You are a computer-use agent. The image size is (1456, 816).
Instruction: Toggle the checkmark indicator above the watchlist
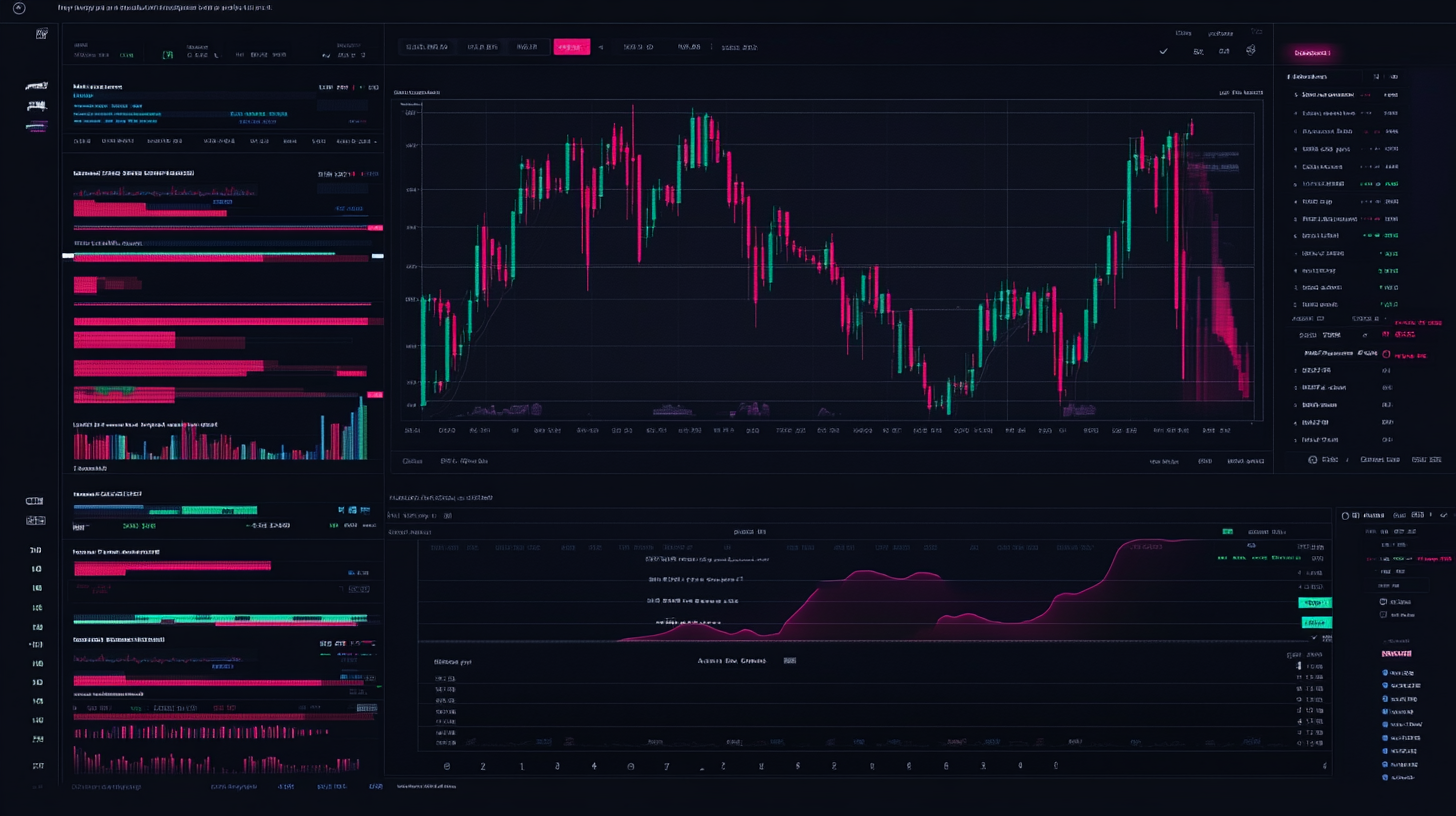[1163, 50]
